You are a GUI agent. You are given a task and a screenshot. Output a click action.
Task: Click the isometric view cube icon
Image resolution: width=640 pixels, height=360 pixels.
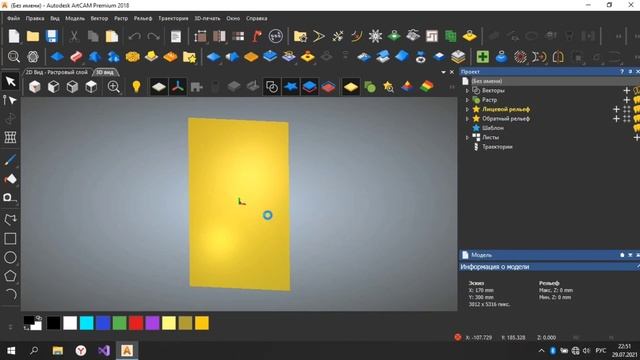(x=35, y=87)
